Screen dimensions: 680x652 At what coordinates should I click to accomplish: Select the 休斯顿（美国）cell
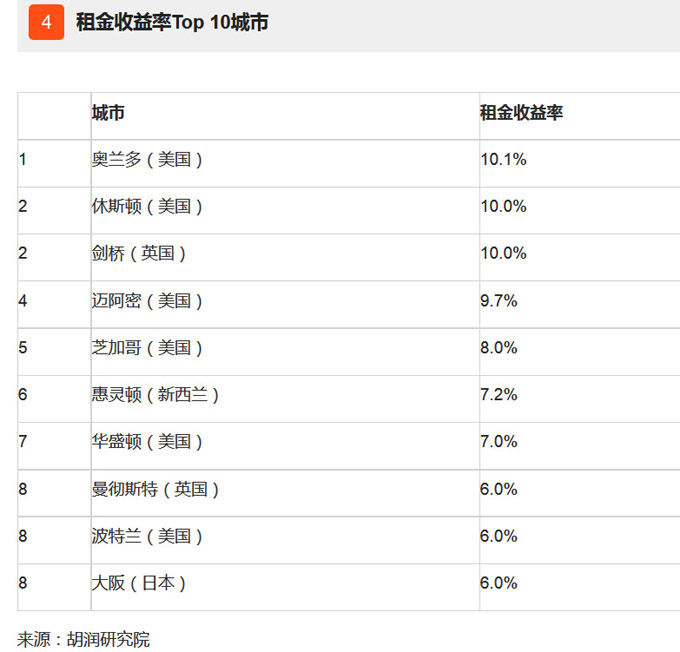click(x=147, y=206)
